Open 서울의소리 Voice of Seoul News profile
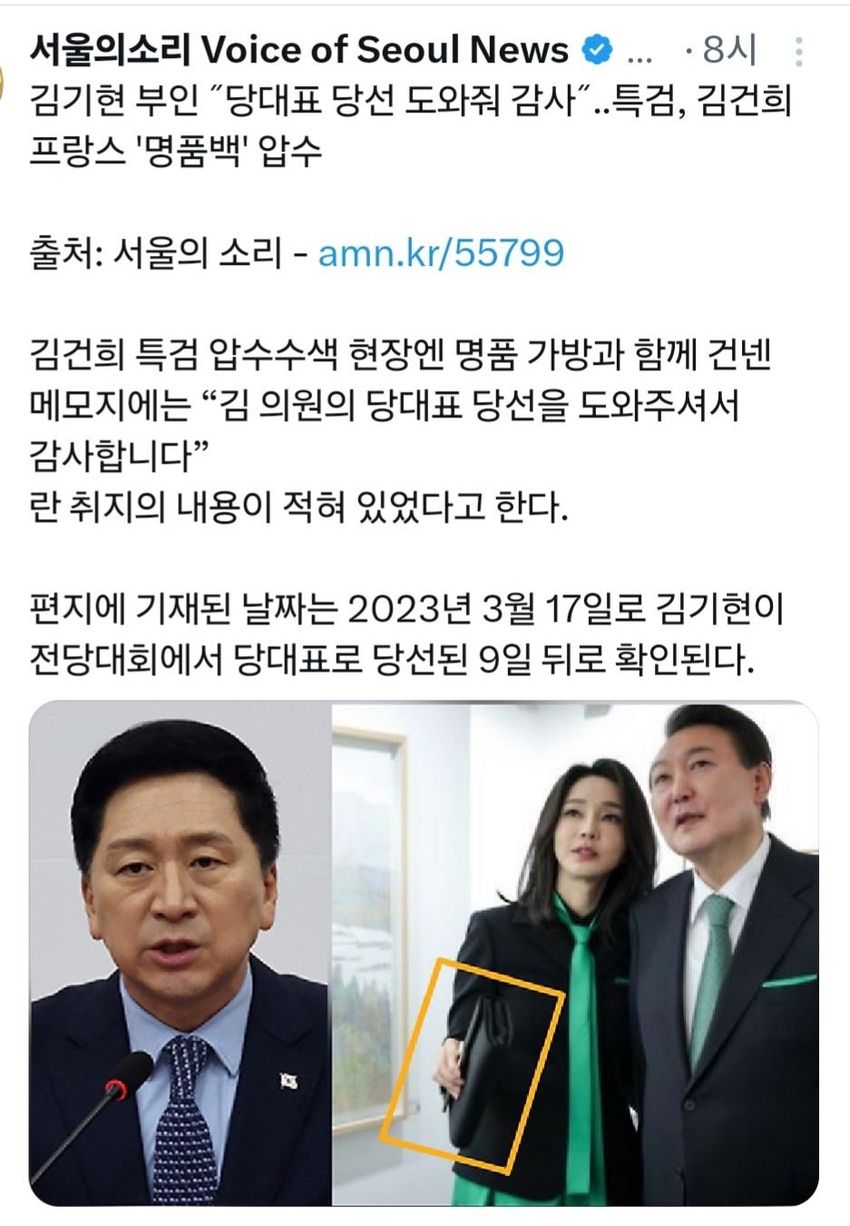 coord(300,49)
